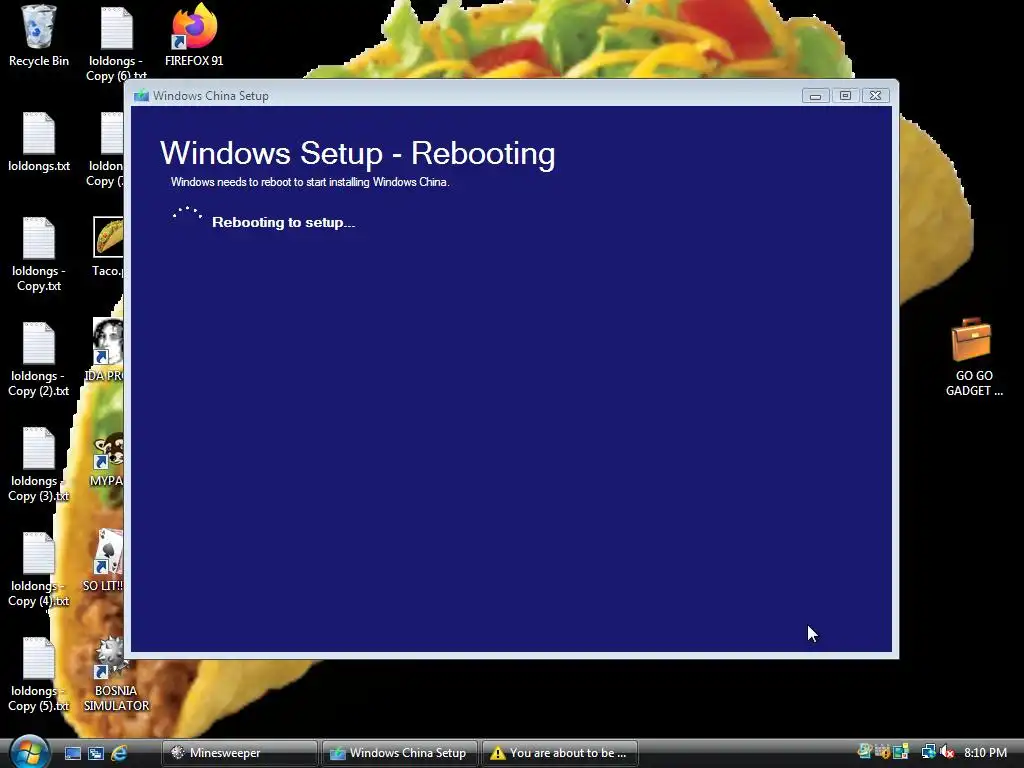1024x768 pixels.
Task: Click the 8:10 PM taskbar clock
Action: point(985,753)
